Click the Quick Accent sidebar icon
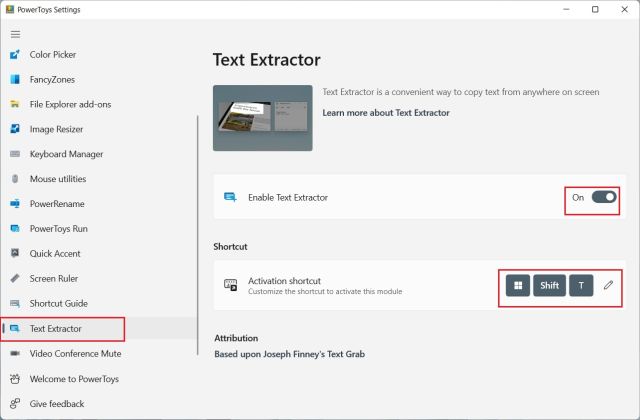 [15, 253]
